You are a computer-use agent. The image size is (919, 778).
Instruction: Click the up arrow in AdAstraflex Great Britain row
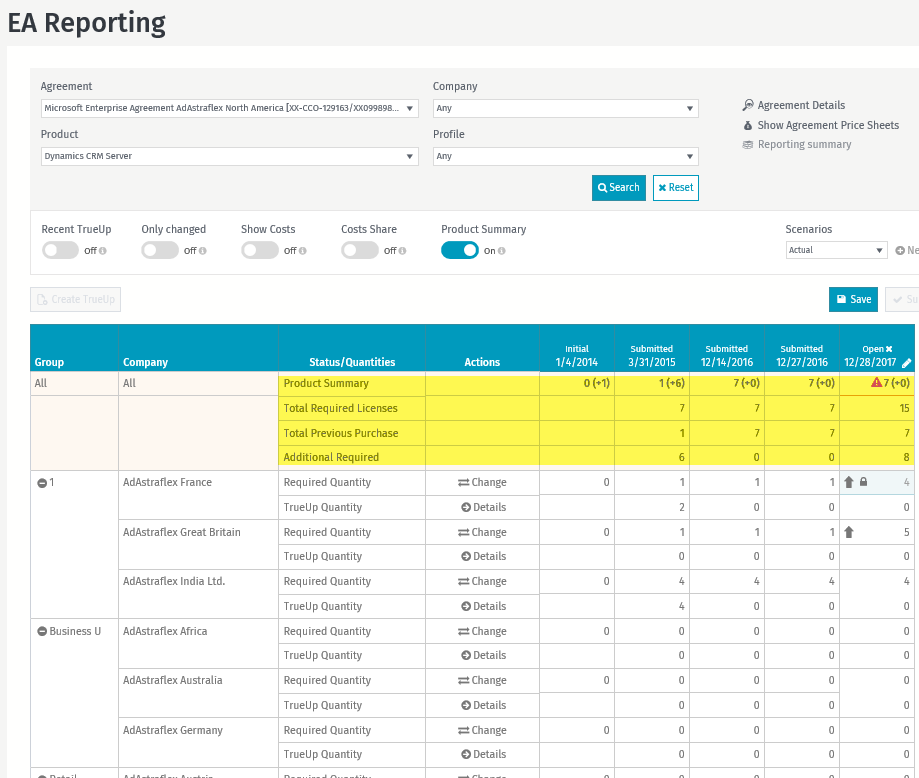849,532
